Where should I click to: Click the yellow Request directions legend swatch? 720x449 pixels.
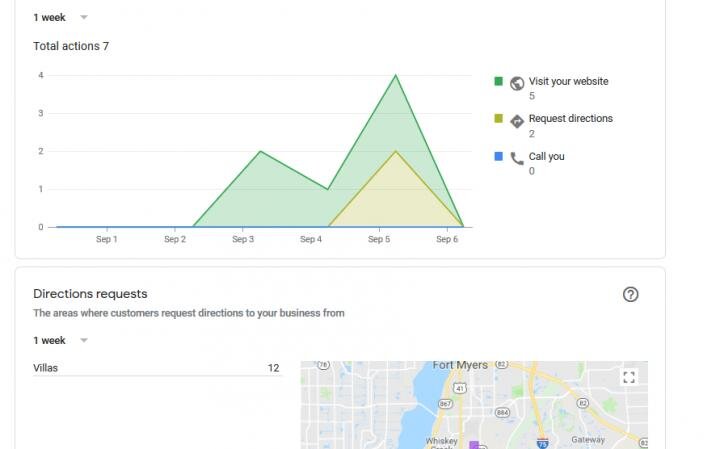[x=498, y=118]
